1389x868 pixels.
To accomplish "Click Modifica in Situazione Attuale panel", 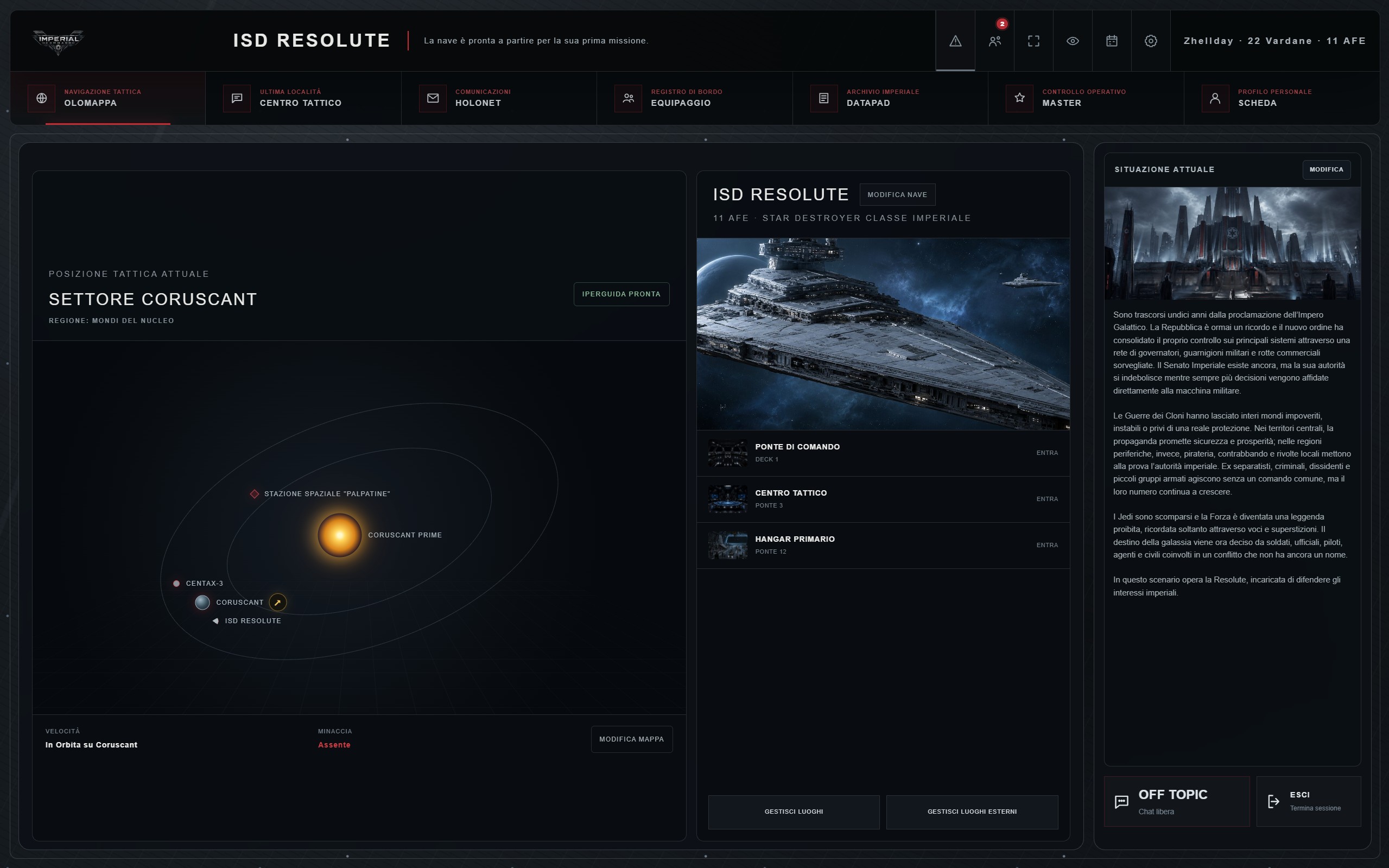I will point(1327,169).
